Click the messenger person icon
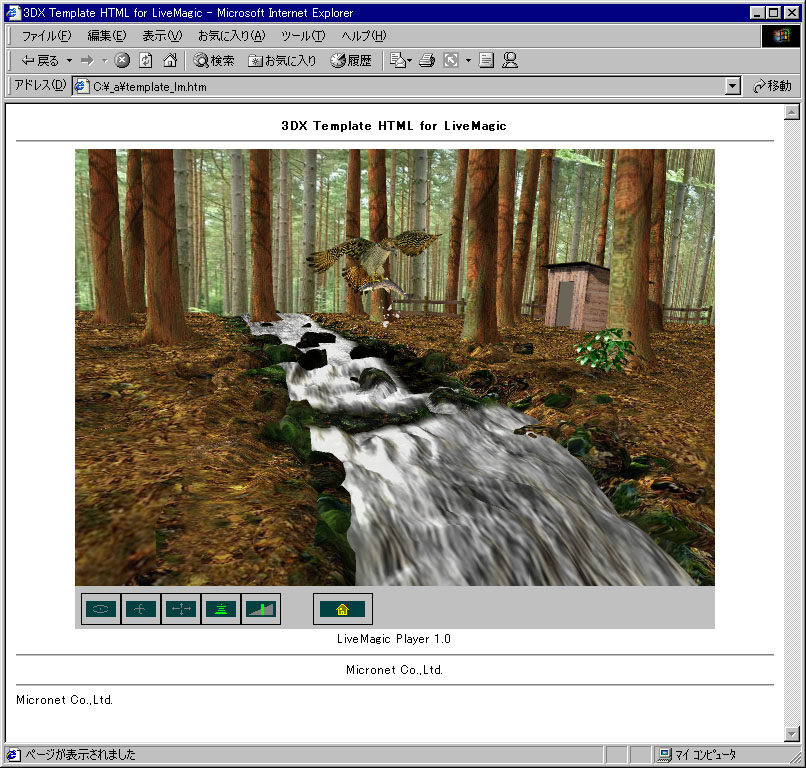 click(x=510, y=61)
